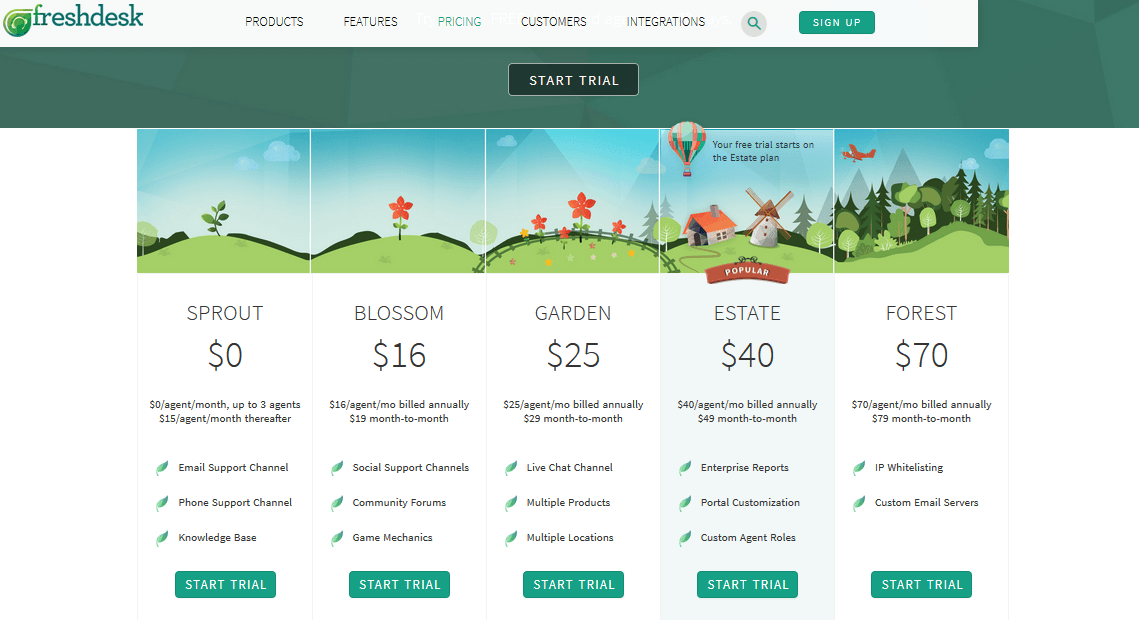Click the Garden plan illustration
Image resolution: width=1139 pixels, height=620 pixels.
pos(572,201)
